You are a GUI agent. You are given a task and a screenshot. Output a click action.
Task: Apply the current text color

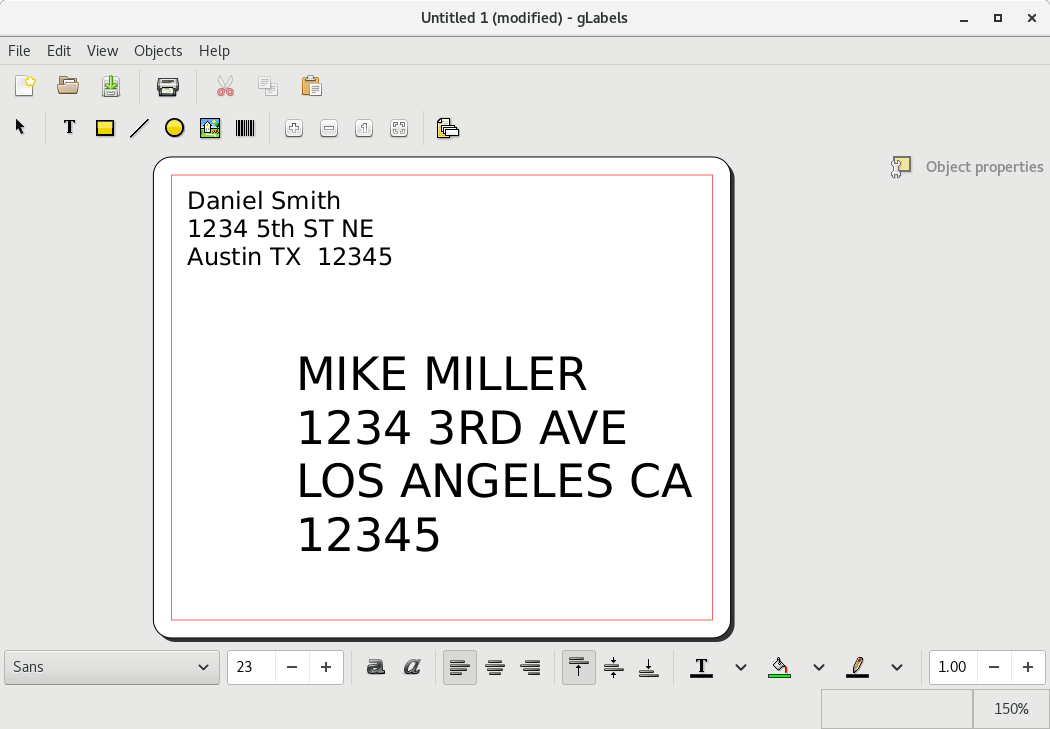click(701, 667)
